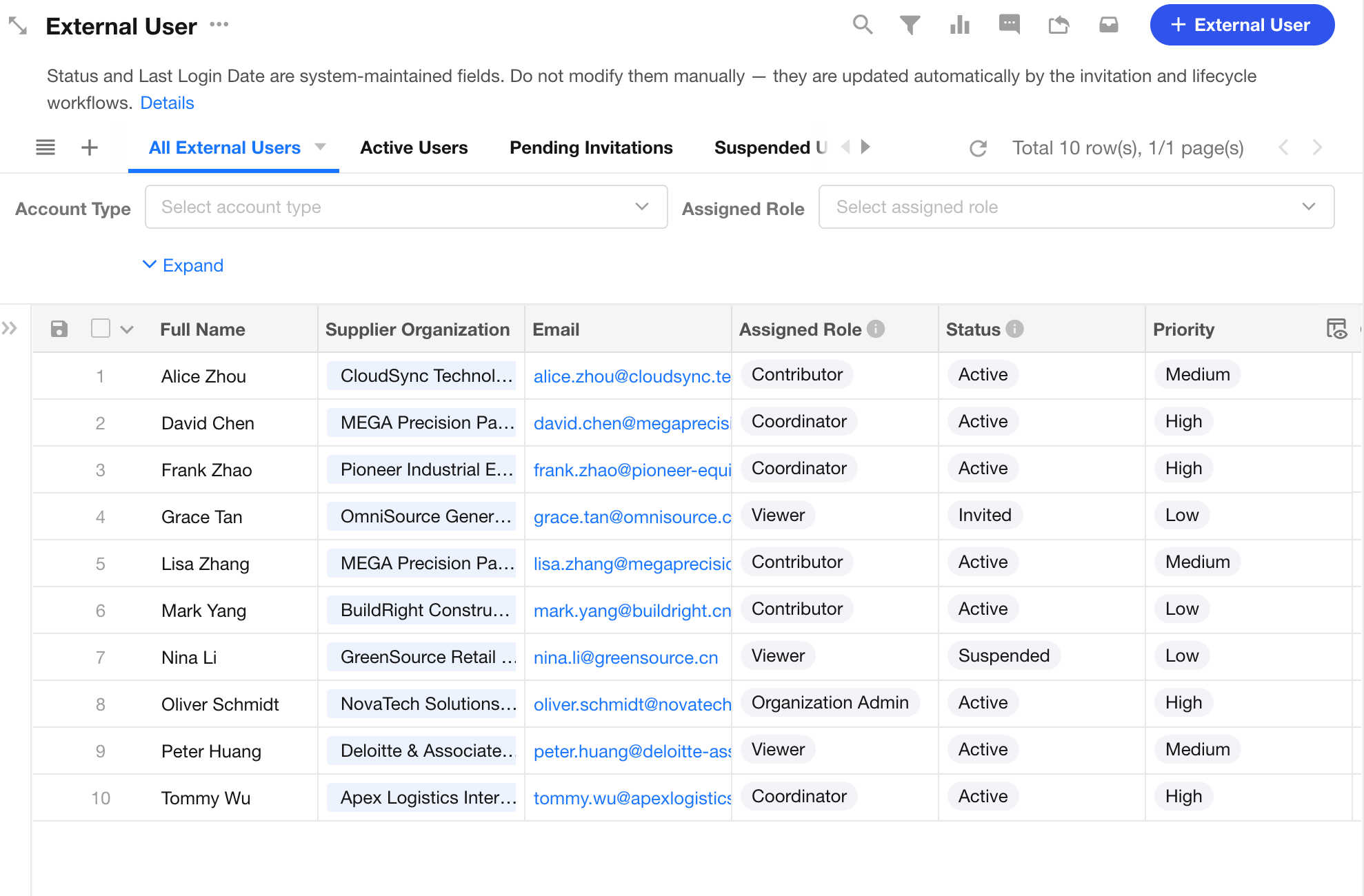Open tommy.wu email link
The width and height of the screenshot is (1364, 896).
632,798
